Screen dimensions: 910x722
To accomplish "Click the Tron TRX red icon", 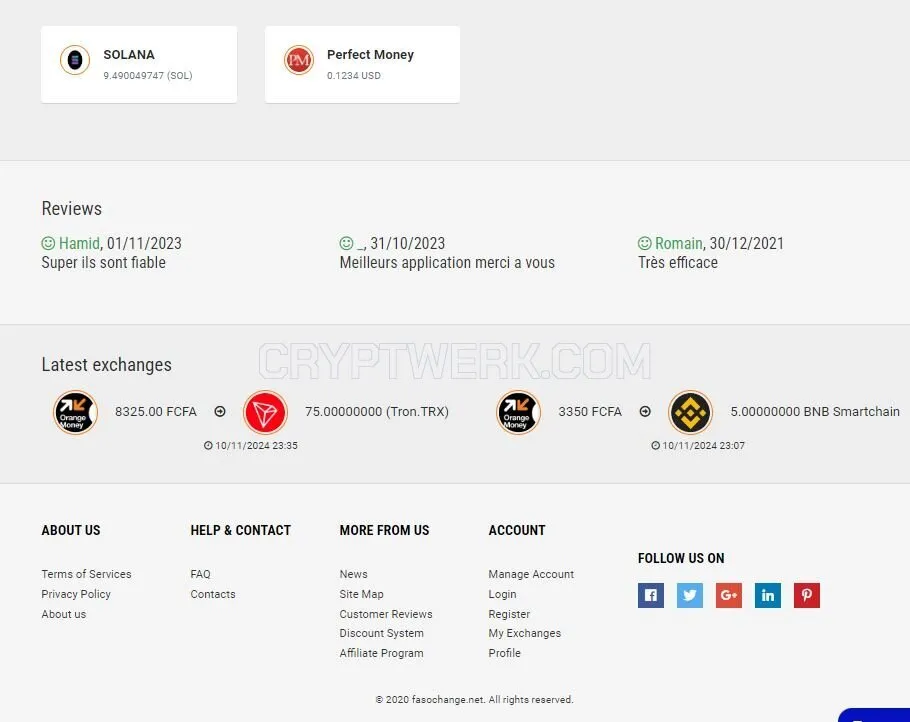I will click(265, 412).
